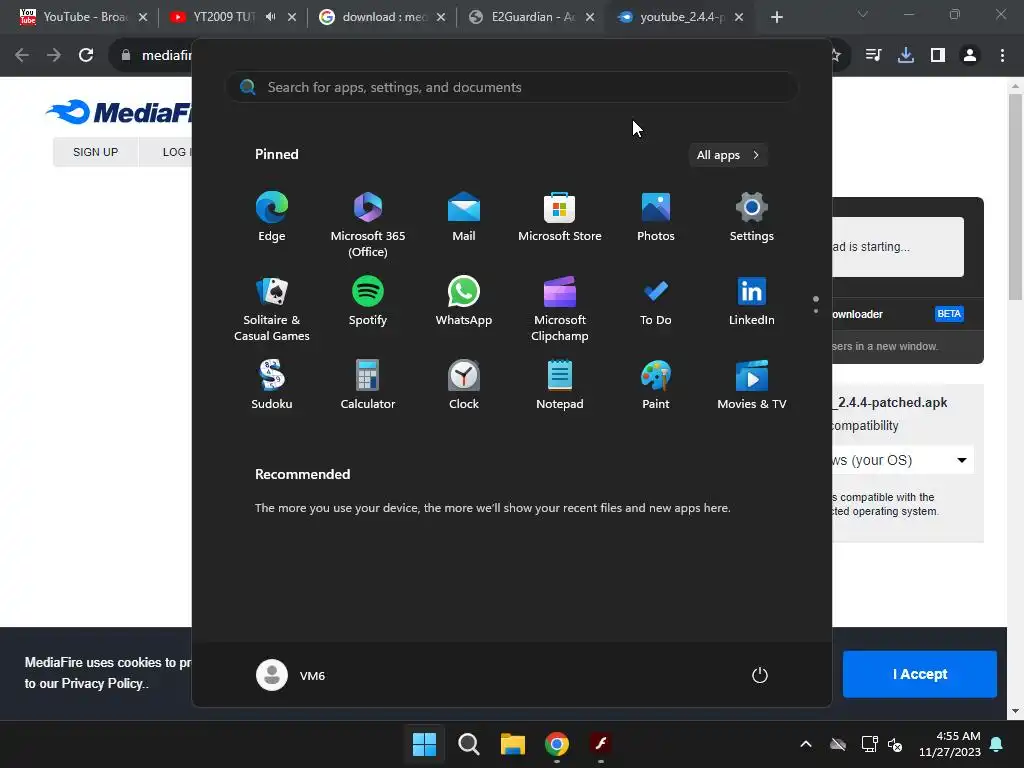Open Settings from pinned apps
Image resolution: width=1024 pixels, height=768 pixels.
click(x=752, y=217)
